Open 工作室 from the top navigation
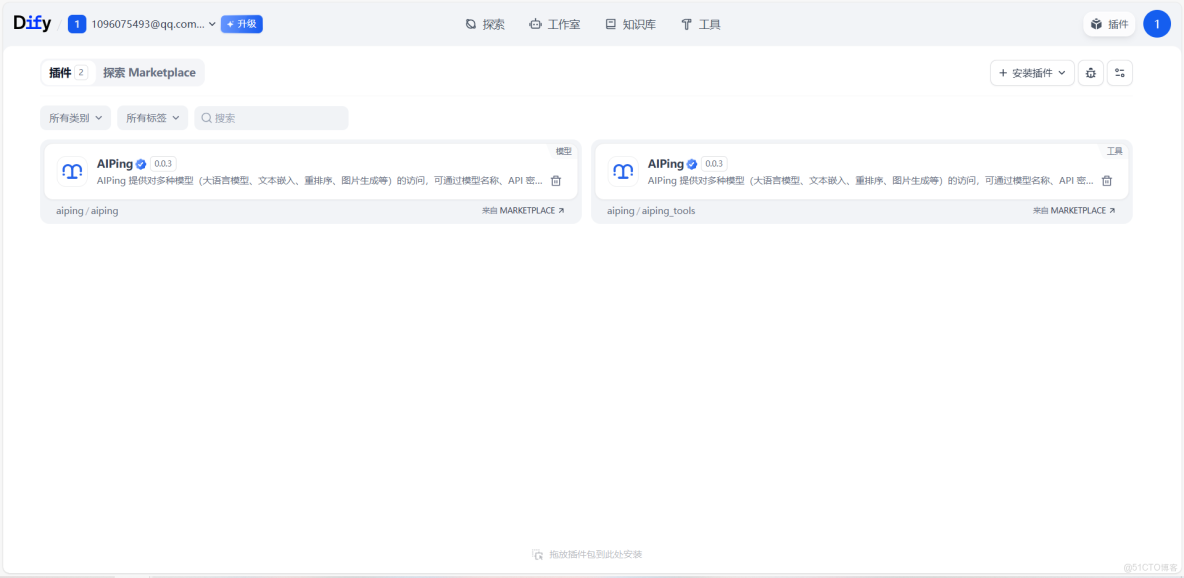Screen dimensions: 1184x578 [554, 23]
